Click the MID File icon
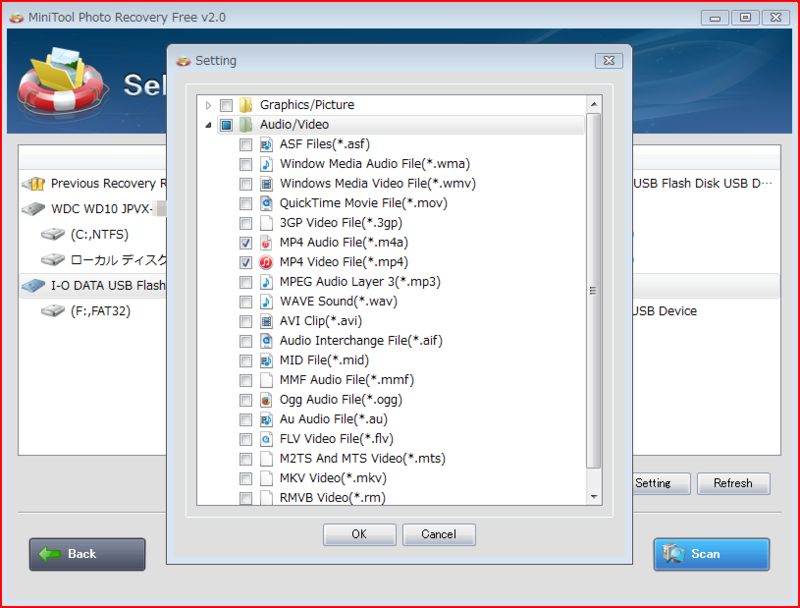The width and height of the screenshot is (800, 608). tap(266, 360)
